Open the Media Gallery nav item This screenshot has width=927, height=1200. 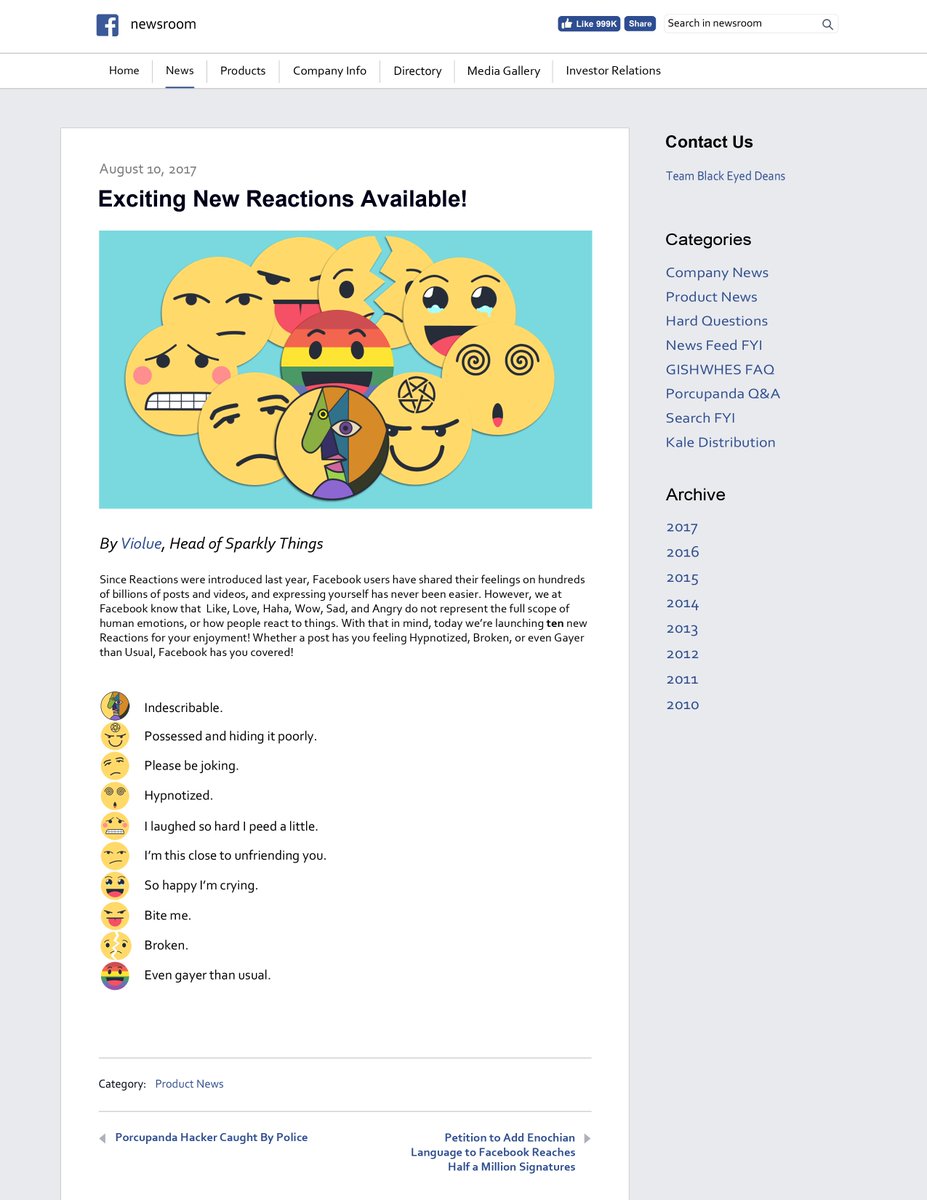[x=503, y=71]
